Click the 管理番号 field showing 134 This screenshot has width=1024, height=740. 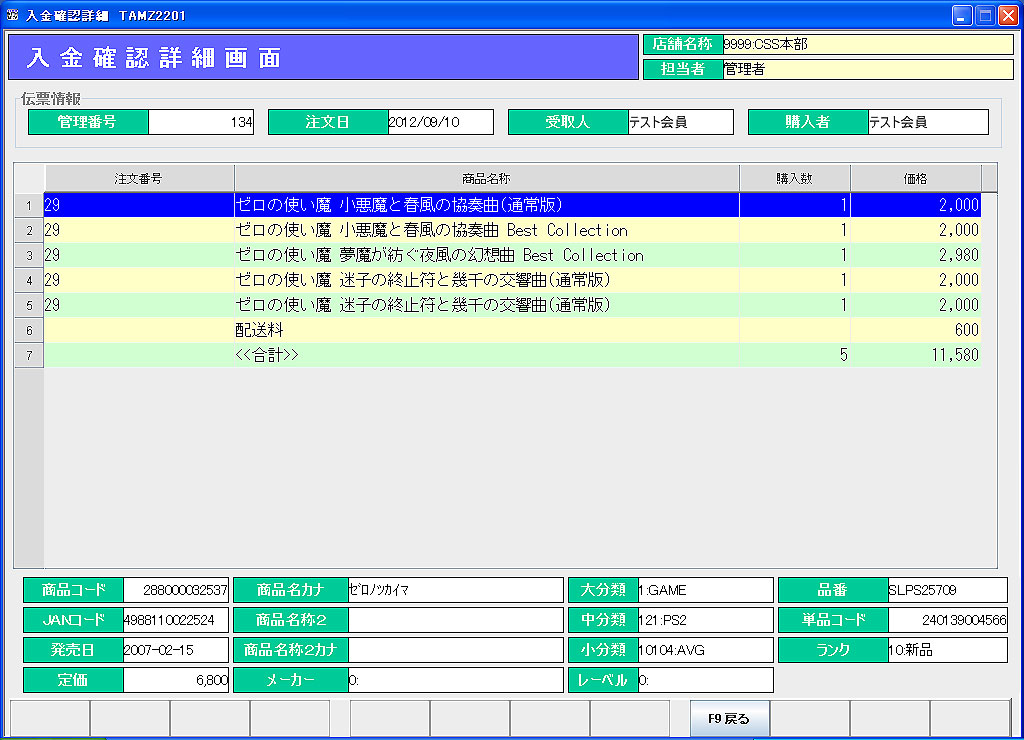pos(200,122)
